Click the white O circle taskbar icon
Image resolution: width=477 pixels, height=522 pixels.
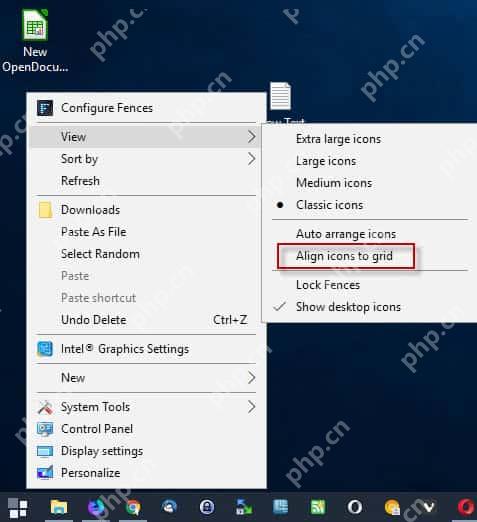point(355,507)
